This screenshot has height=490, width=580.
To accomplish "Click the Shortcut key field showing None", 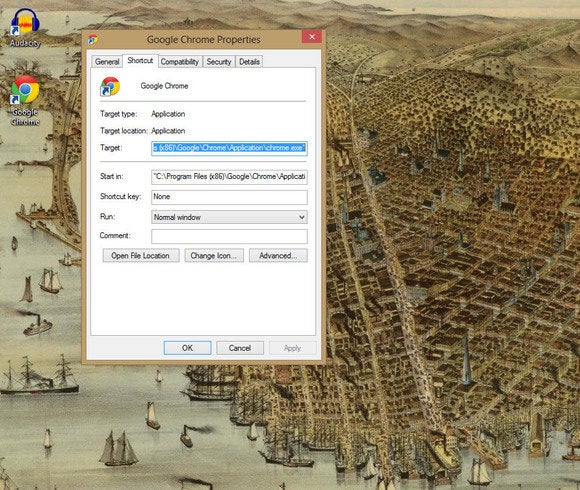I will tap(229, 197).
